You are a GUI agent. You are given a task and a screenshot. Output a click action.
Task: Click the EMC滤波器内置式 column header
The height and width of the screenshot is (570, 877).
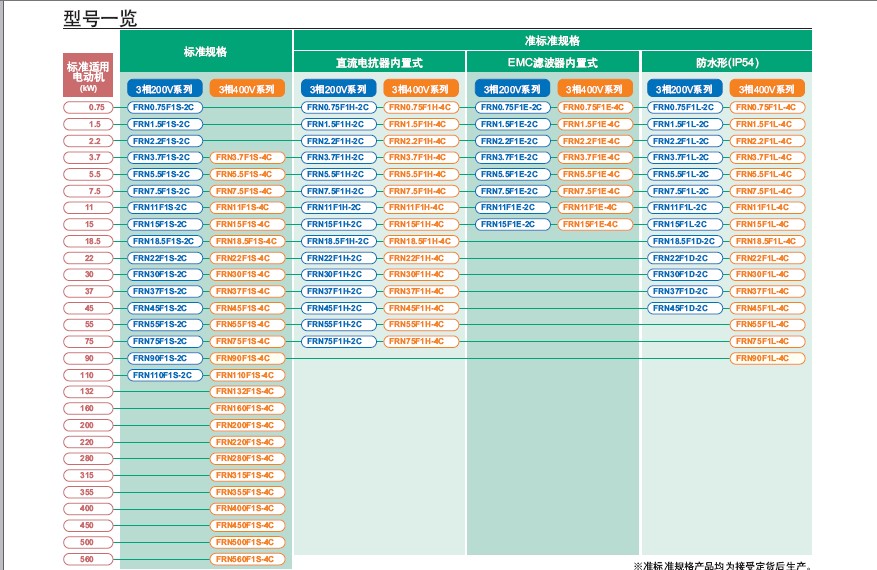pos(553,62)
